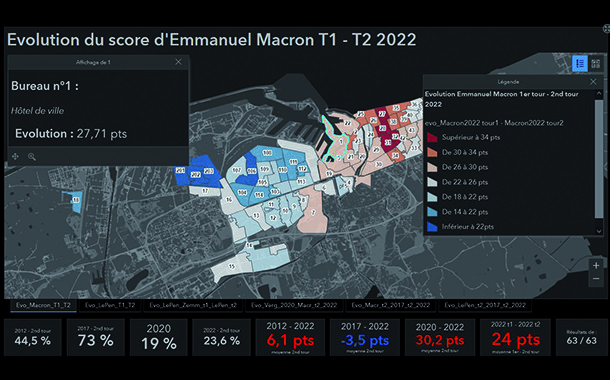Click the De 14 à 22 pts swatch
Screen dimensions: 610x380
[432, 212]
